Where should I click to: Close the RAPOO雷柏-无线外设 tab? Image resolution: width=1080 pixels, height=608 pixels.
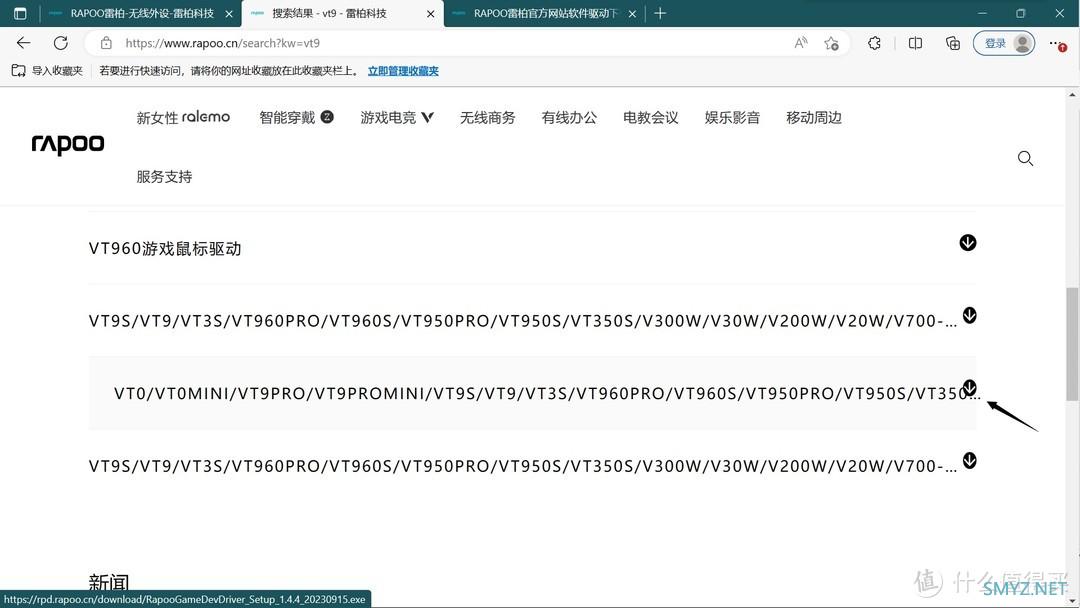pos(229,14)
